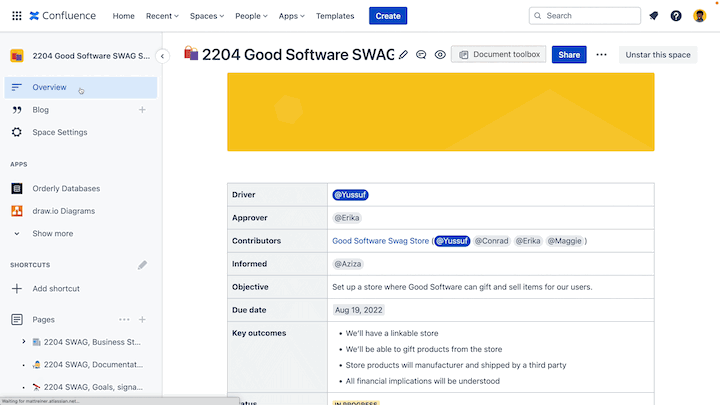Click the Confluence logo

pyautogui.click(x=62, y=16)
